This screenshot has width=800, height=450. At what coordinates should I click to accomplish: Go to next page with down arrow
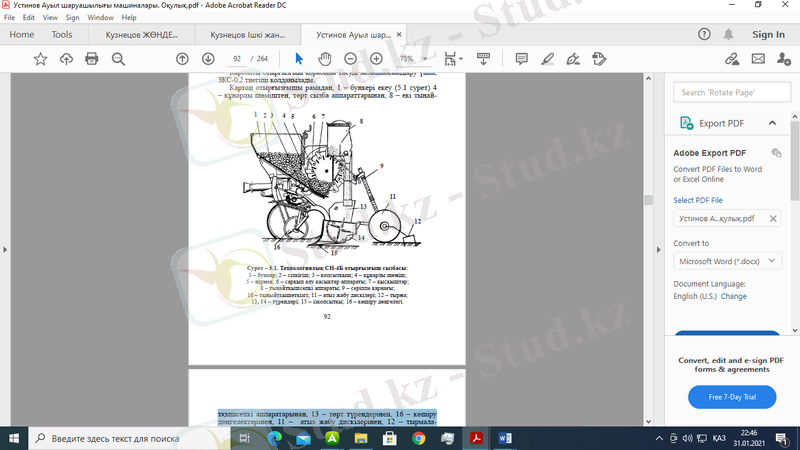point(208,59)
